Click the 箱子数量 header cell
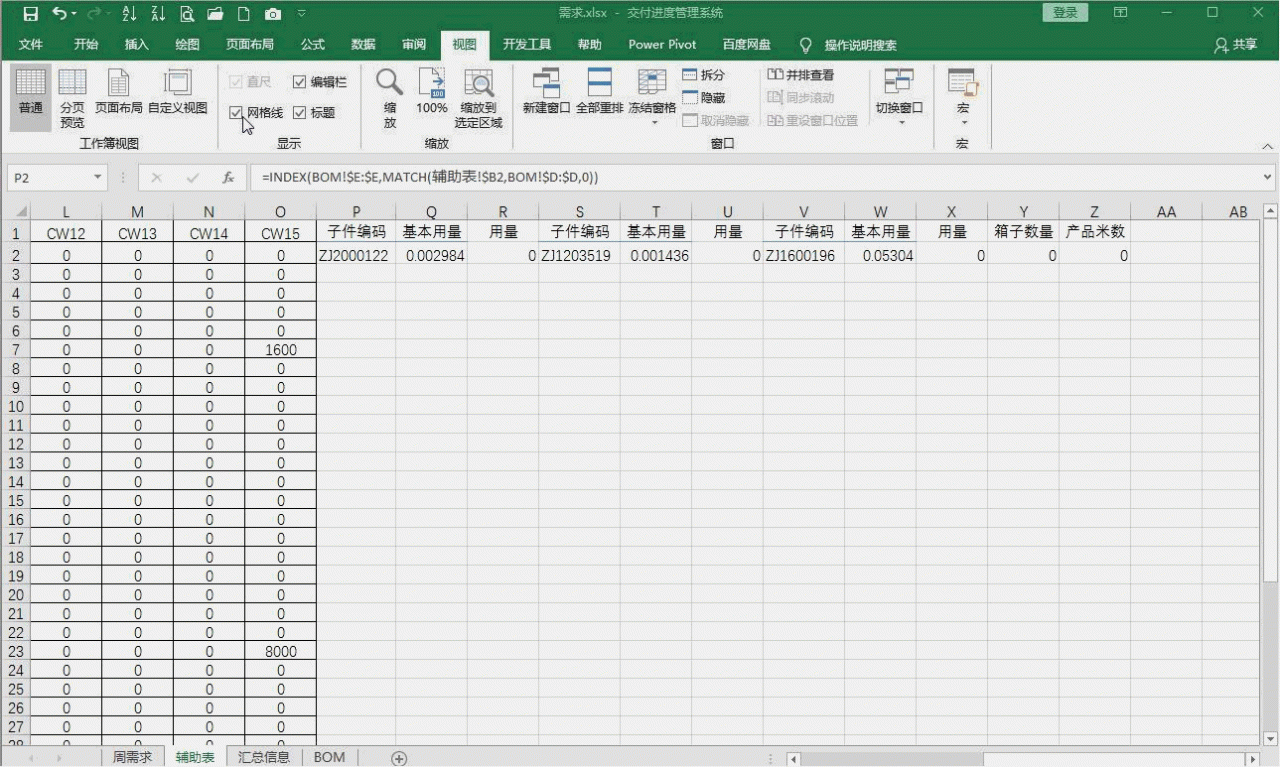1280x767 pixels. (1023, 231)
